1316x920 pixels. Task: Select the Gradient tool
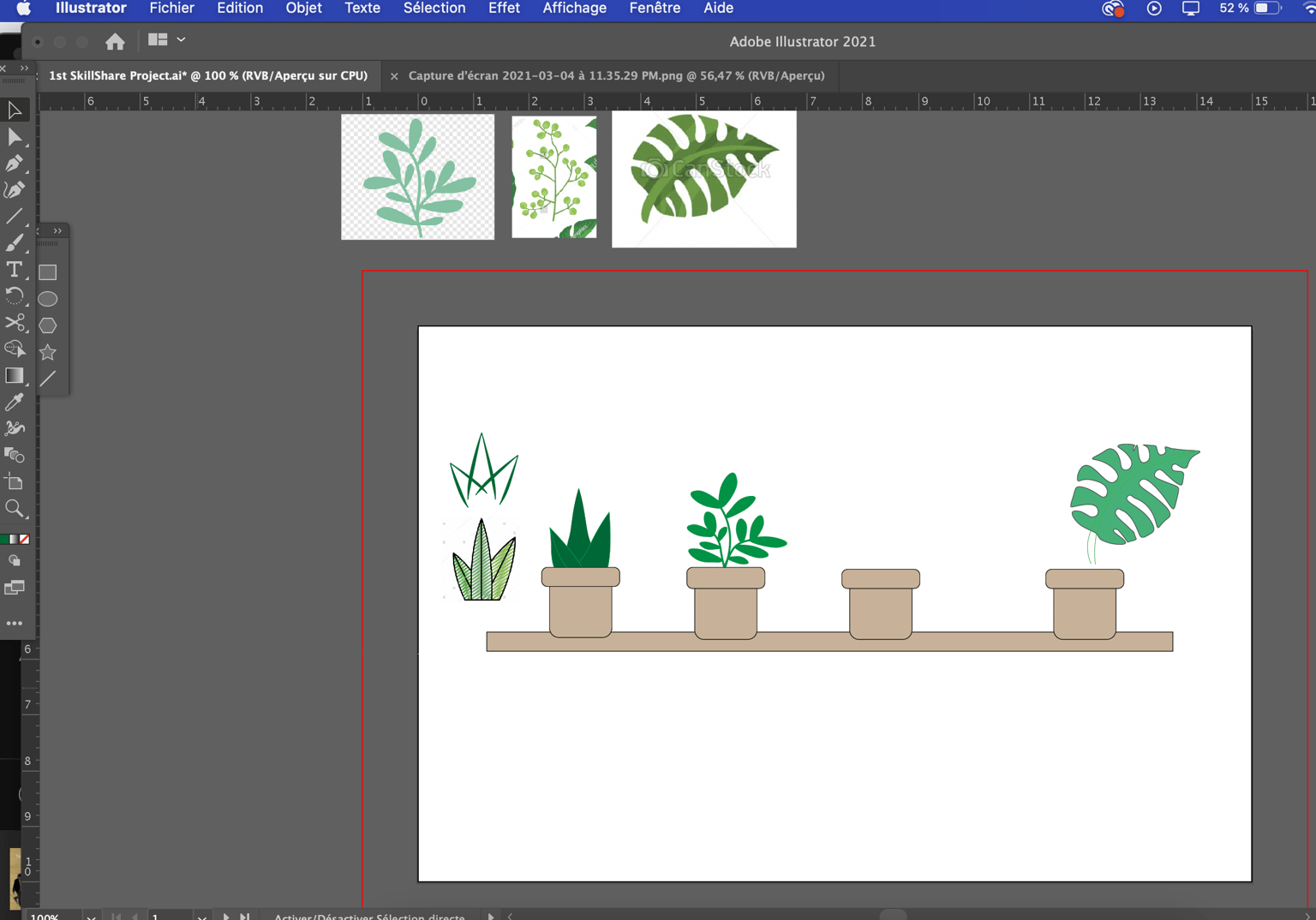(15, 375)
